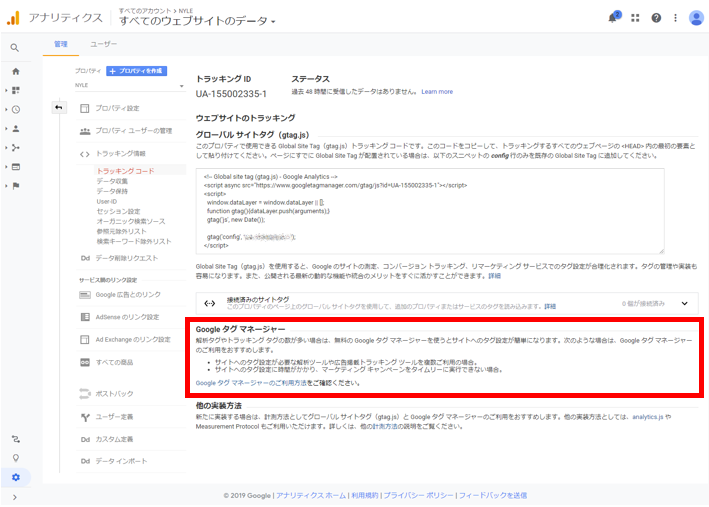Open データ インポート
The width and height of the screenshot is (709, 507).
(x=121, y=461)
